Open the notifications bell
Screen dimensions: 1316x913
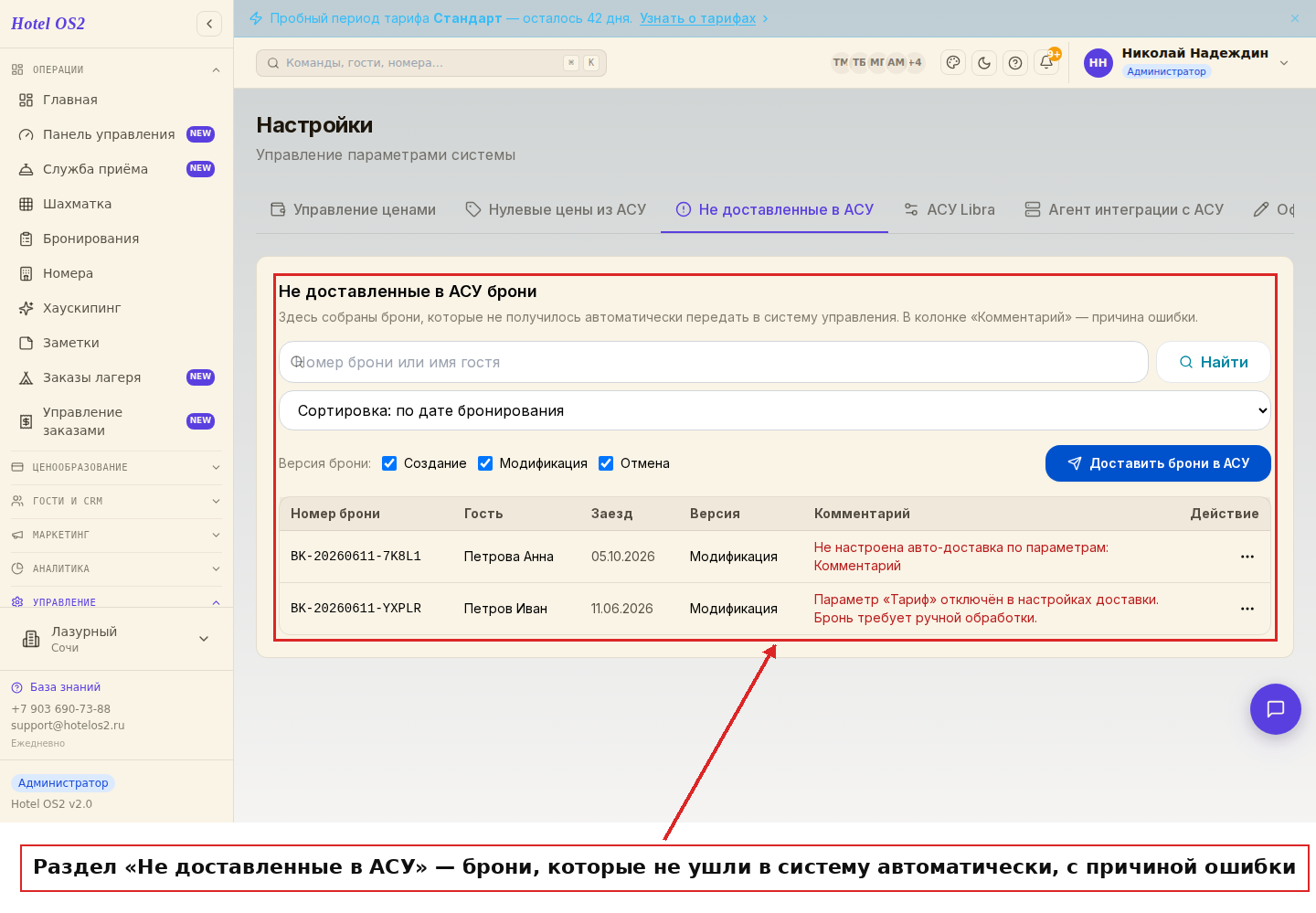pos(1046,63)
